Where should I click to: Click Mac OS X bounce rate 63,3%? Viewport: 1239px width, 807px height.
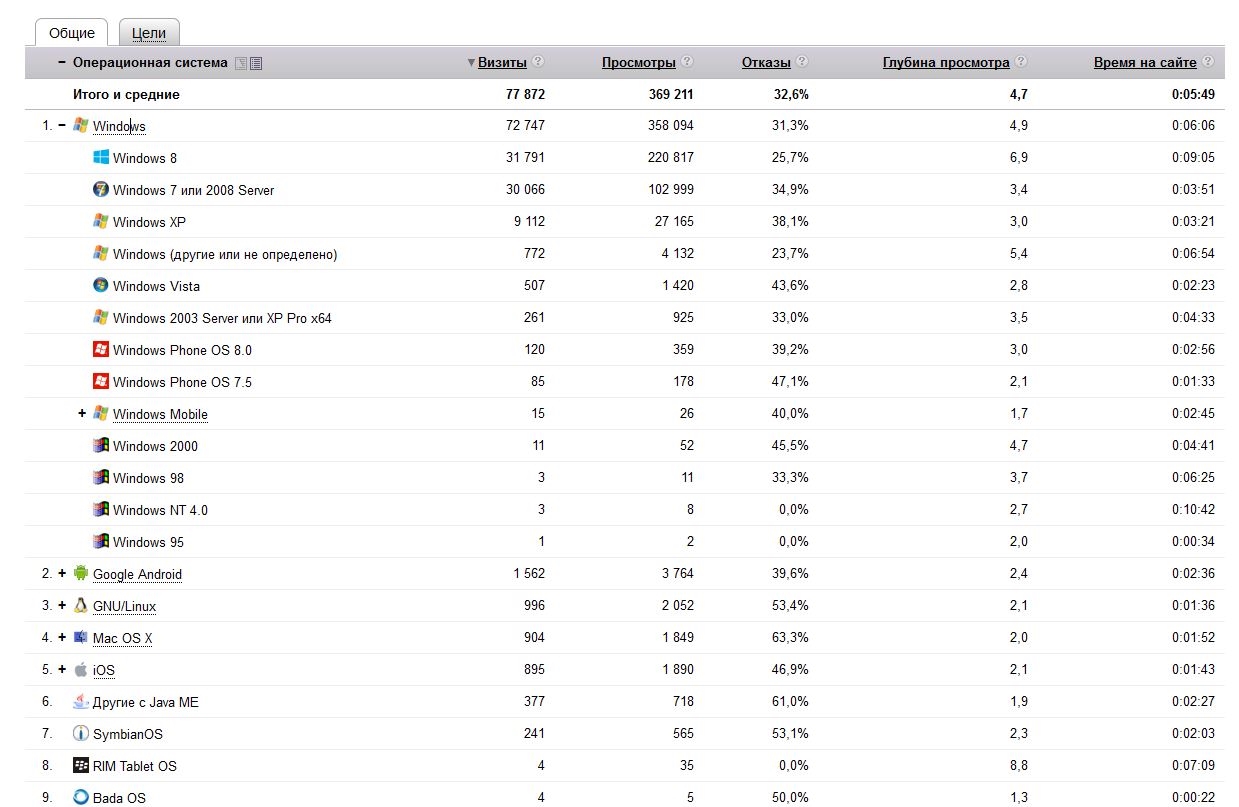791,638
